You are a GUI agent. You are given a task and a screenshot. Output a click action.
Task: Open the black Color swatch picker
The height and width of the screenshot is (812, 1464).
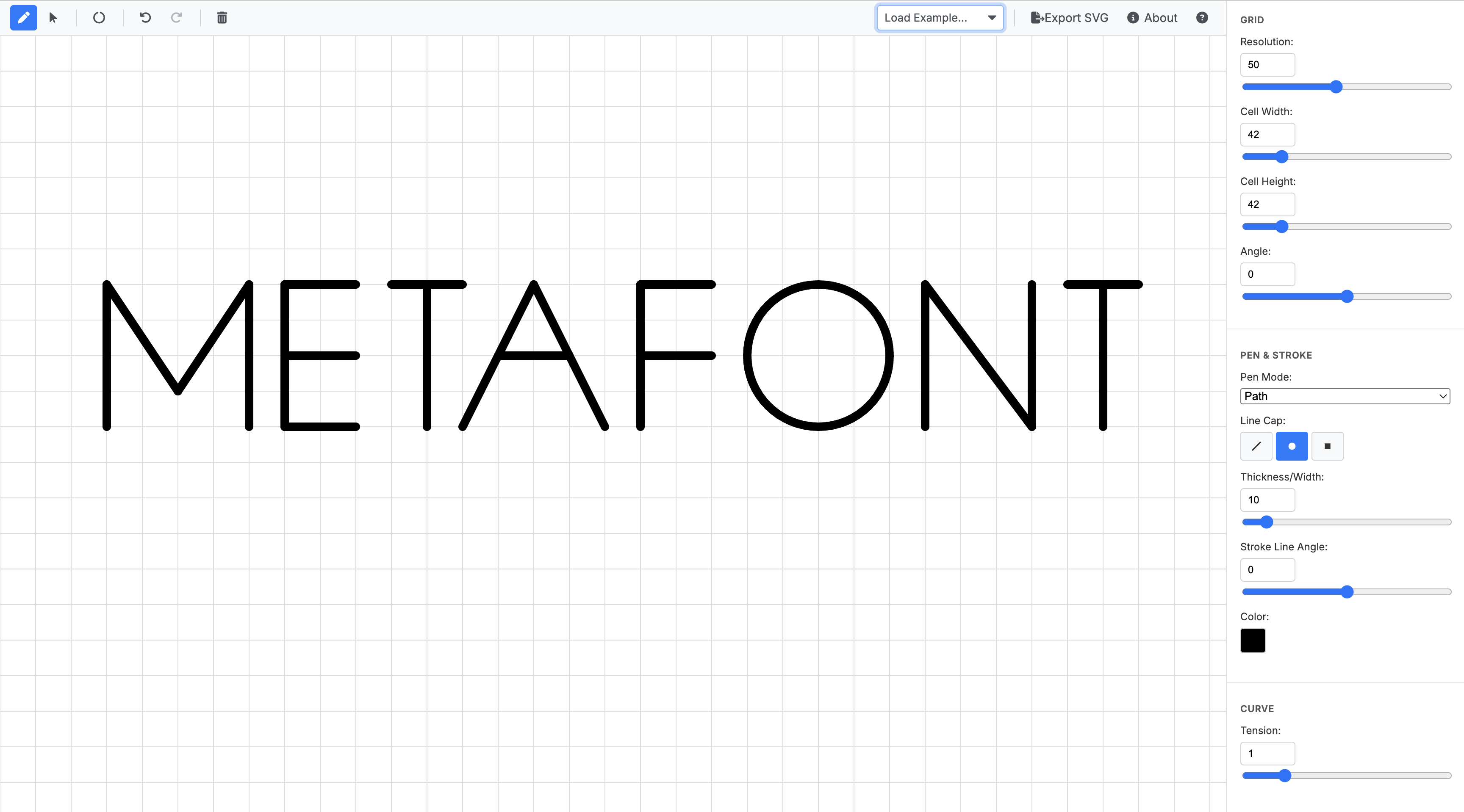click(x=1253, y=641)
